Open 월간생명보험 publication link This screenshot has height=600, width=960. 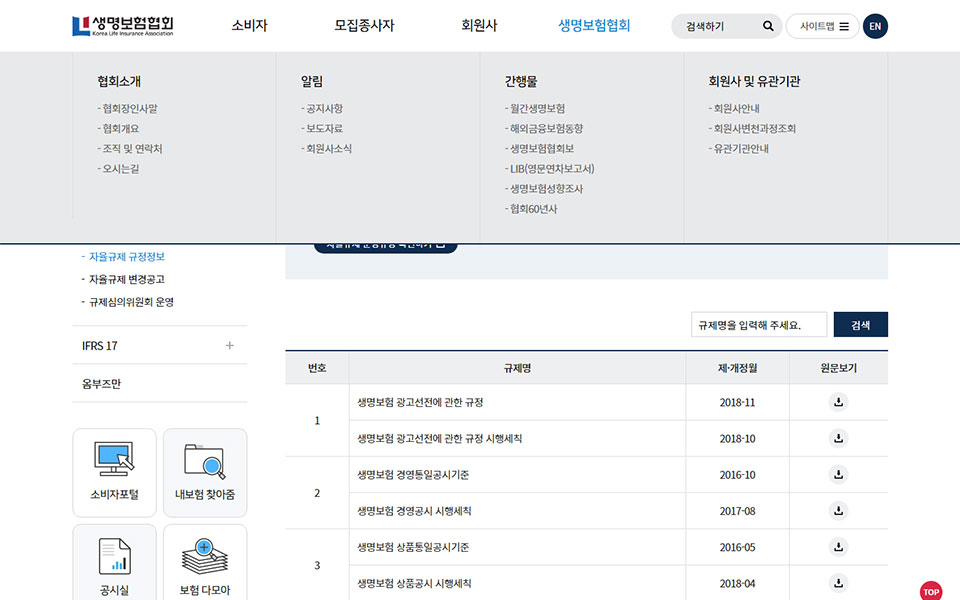coord(537,109)
